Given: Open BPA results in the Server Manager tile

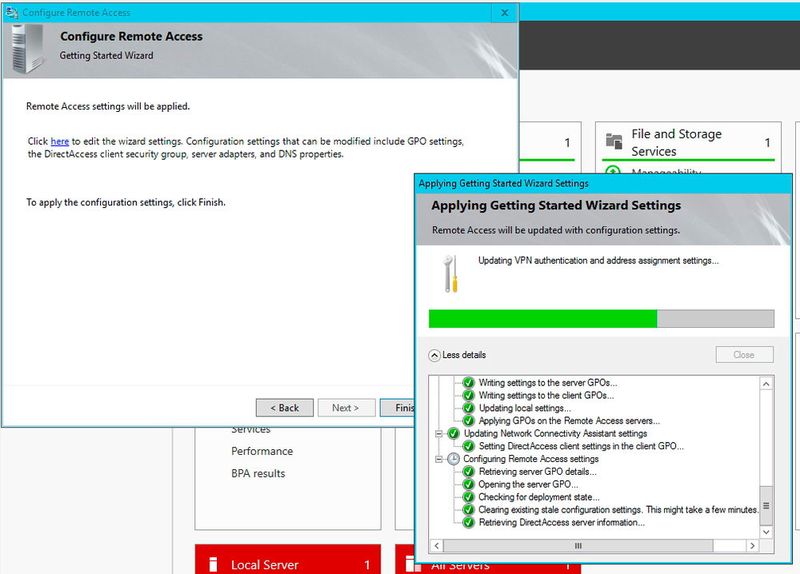Looking at the screenshot, I should [x=258, y=473].
